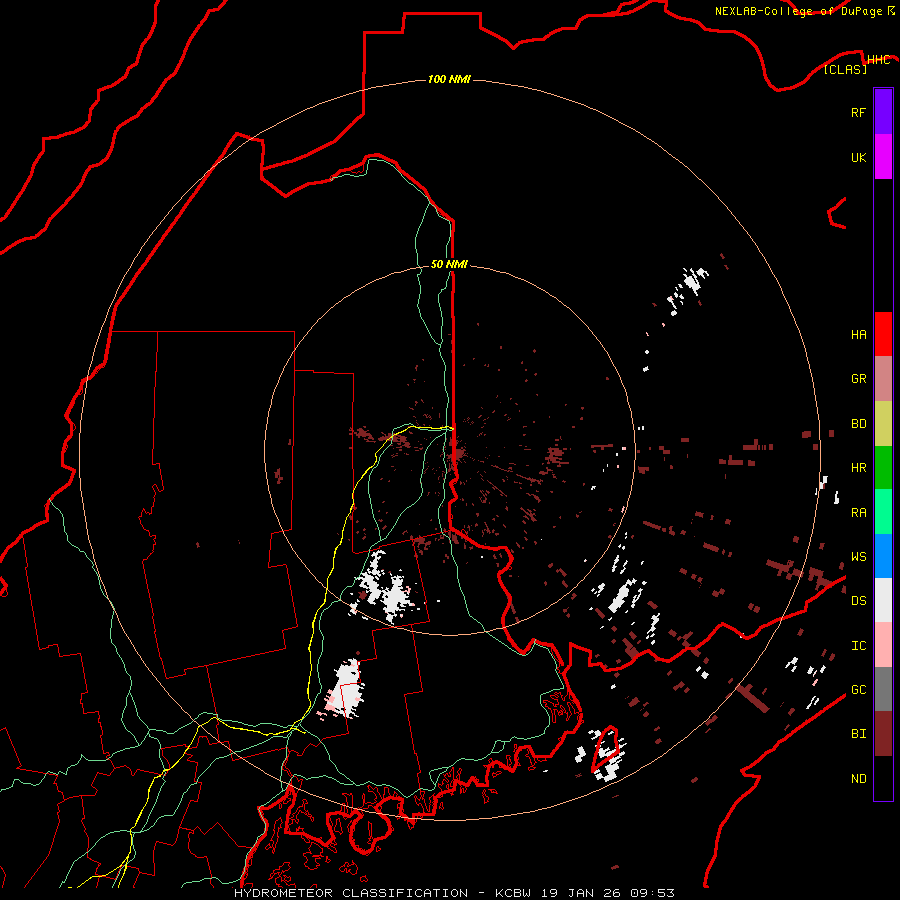Click the HR green legend swatch
900x900 pixels.
pos(883,467)
